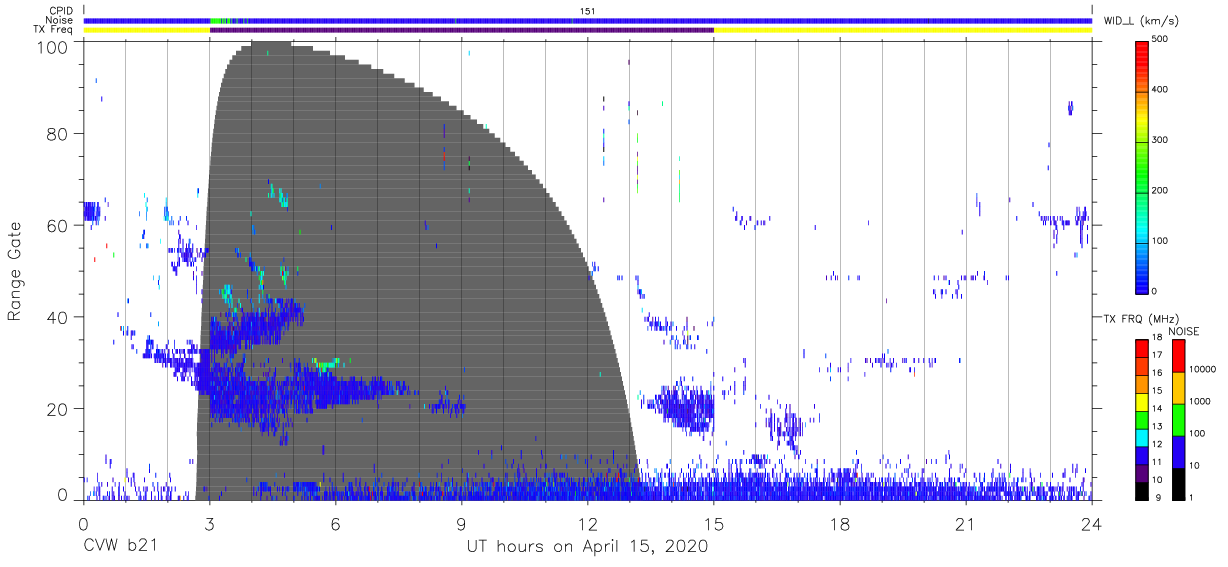Click the 300 tick on width colorbar

click(1161, 140)
